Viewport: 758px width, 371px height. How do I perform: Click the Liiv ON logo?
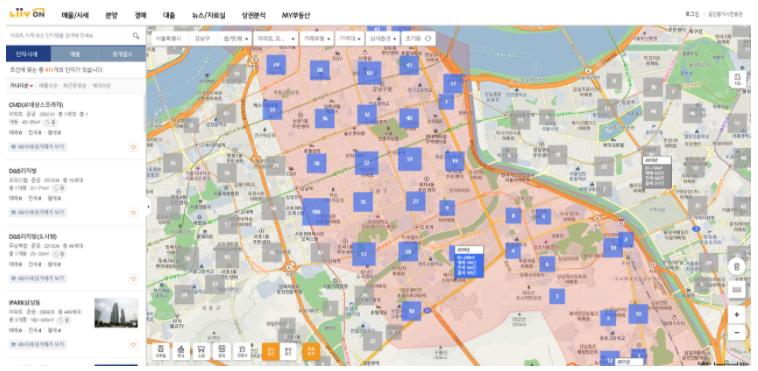click(x=28, y=13)
